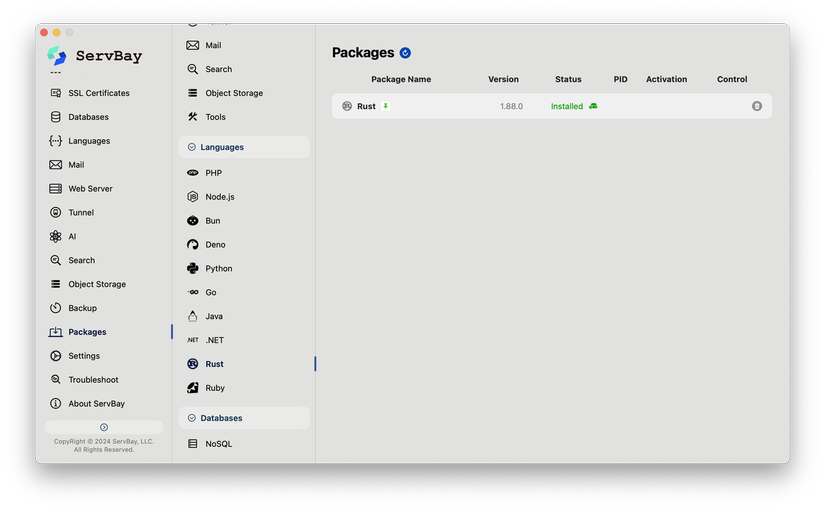This screenshot has width=825, height=510.
Task: Select Python language packages
Action: point(209,268)
